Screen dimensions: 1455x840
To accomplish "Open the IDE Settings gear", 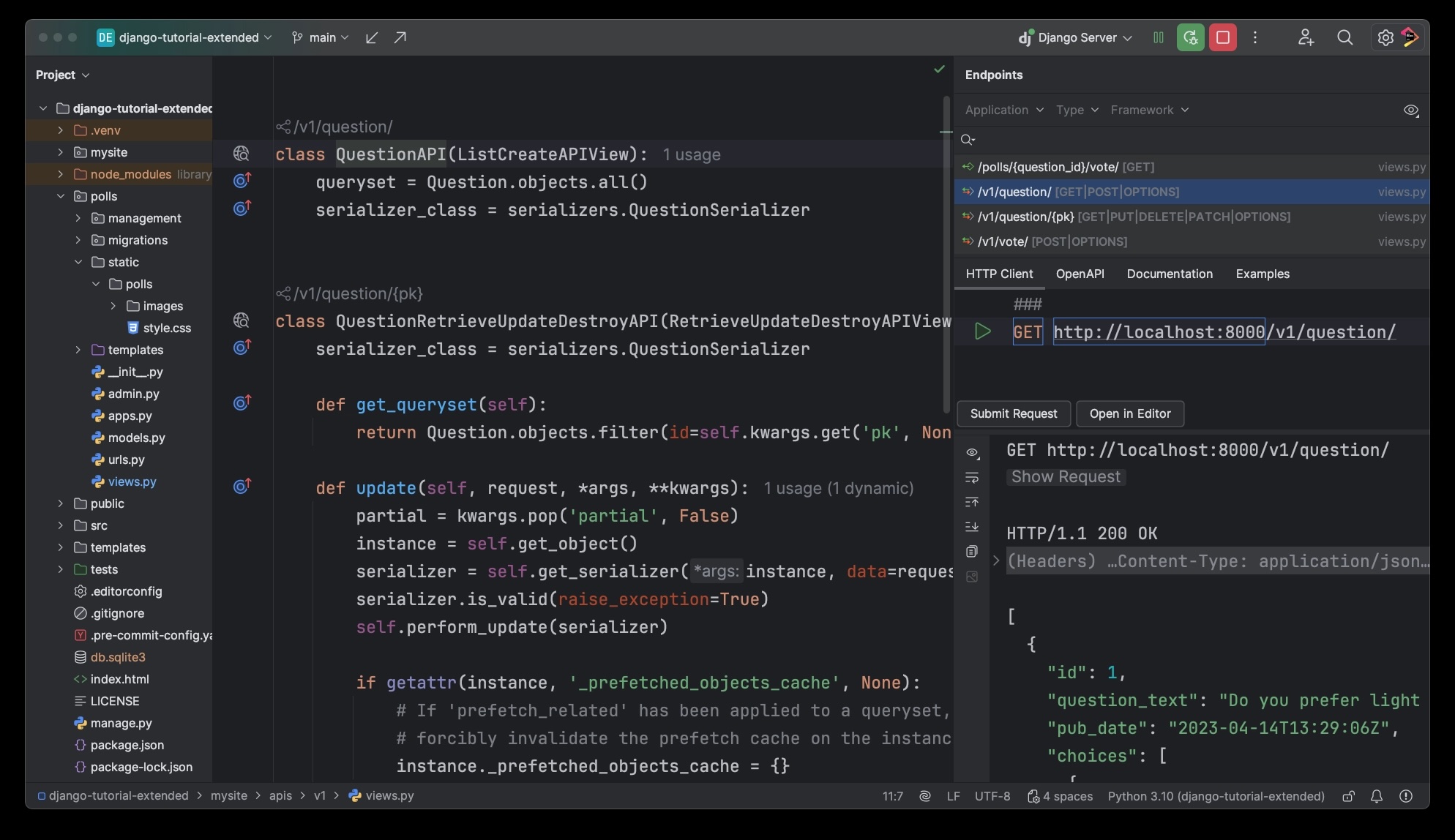I will pyautogui.click(x=1385, y=37).
